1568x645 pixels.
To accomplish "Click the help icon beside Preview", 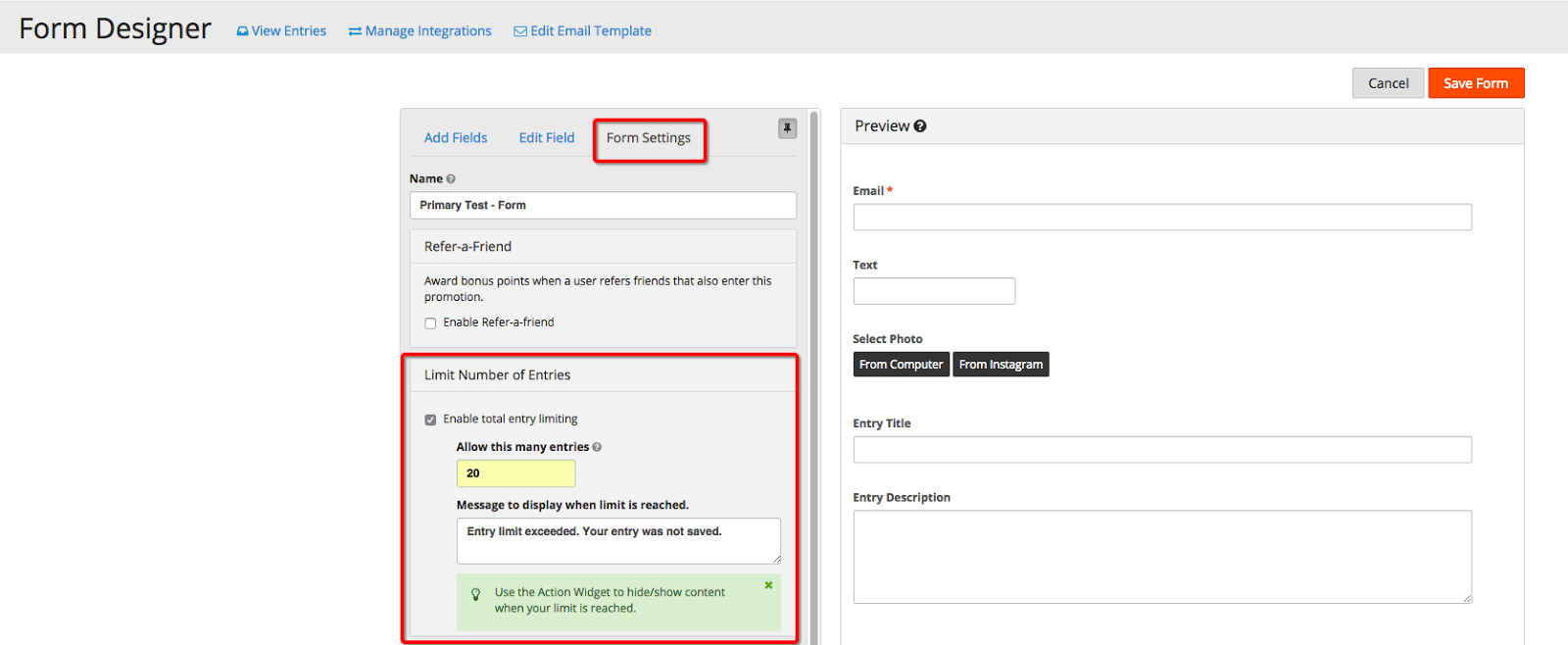I will [x=920, y=126].
